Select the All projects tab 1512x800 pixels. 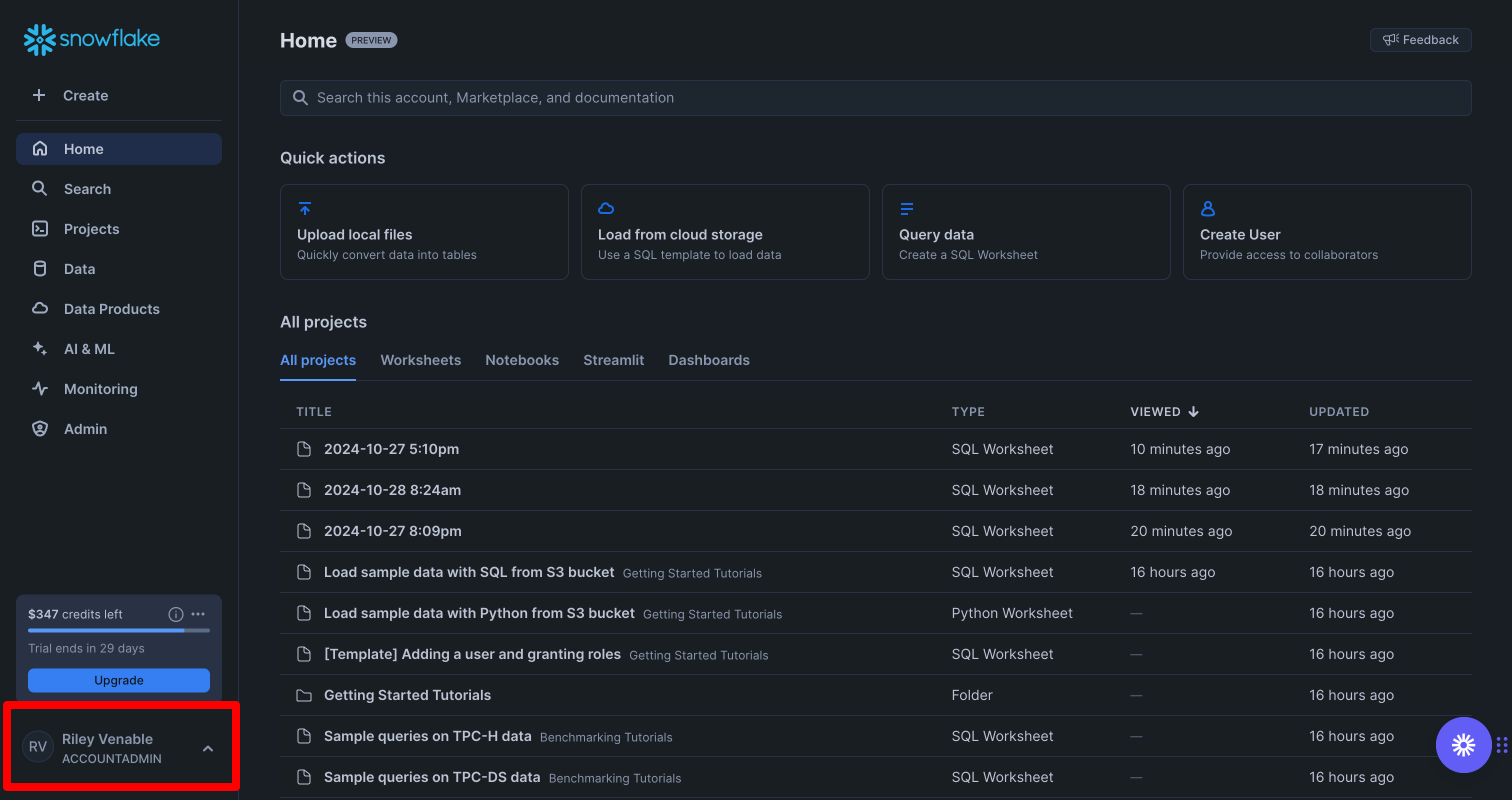point(318,360)
